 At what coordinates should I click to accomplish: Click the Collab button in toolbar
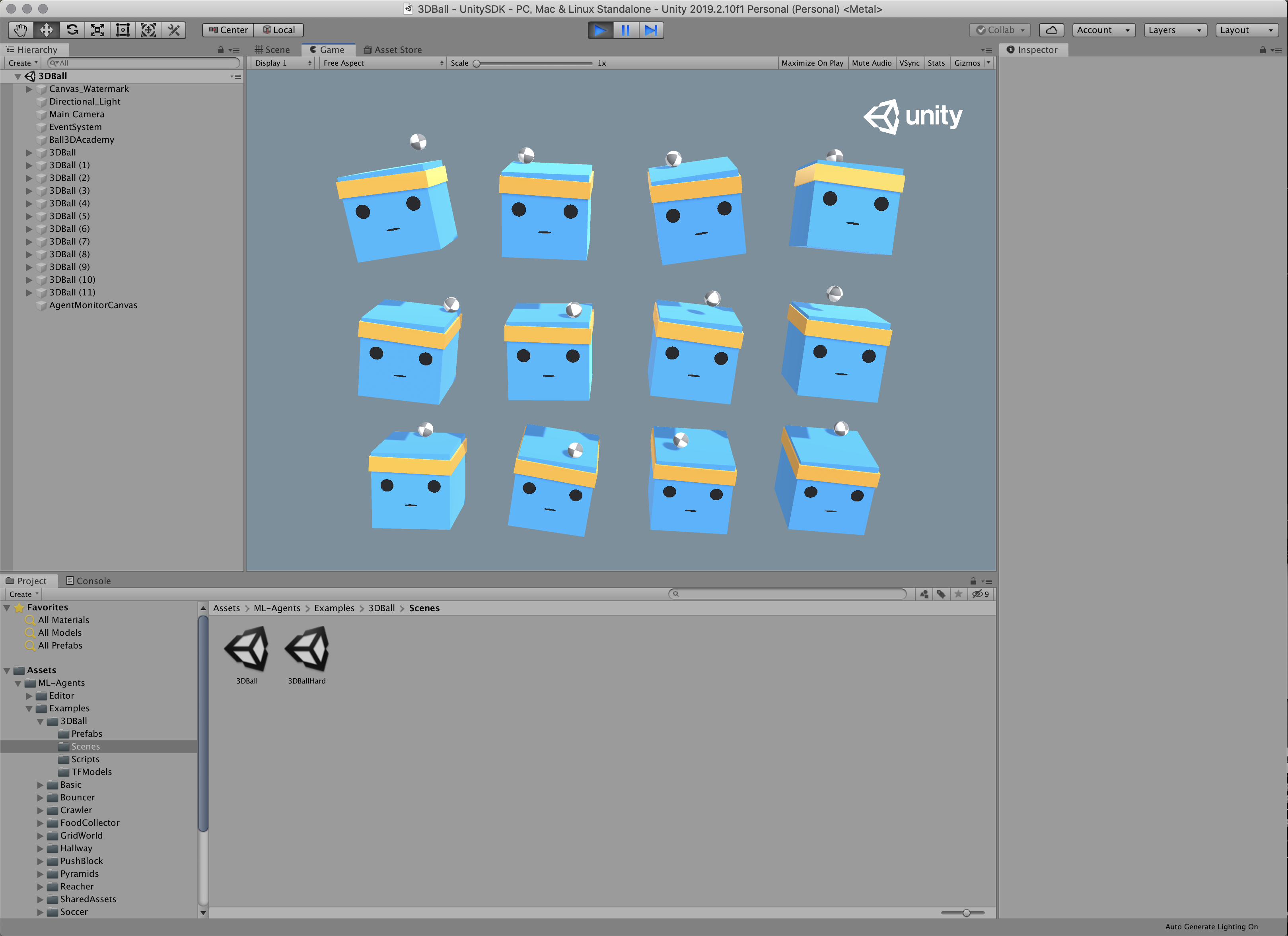point(1001,29)
